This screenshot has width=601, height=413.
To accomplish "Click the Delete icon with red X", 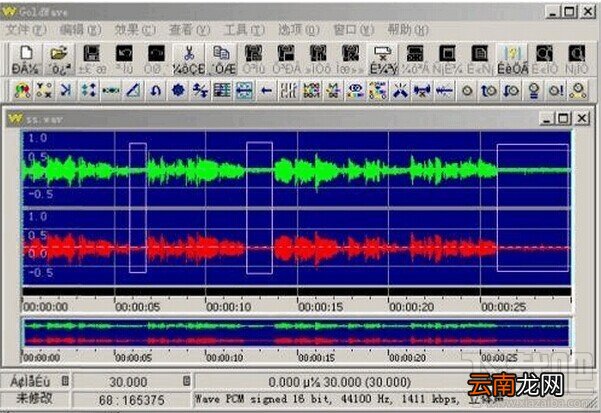I will point(383,59).
